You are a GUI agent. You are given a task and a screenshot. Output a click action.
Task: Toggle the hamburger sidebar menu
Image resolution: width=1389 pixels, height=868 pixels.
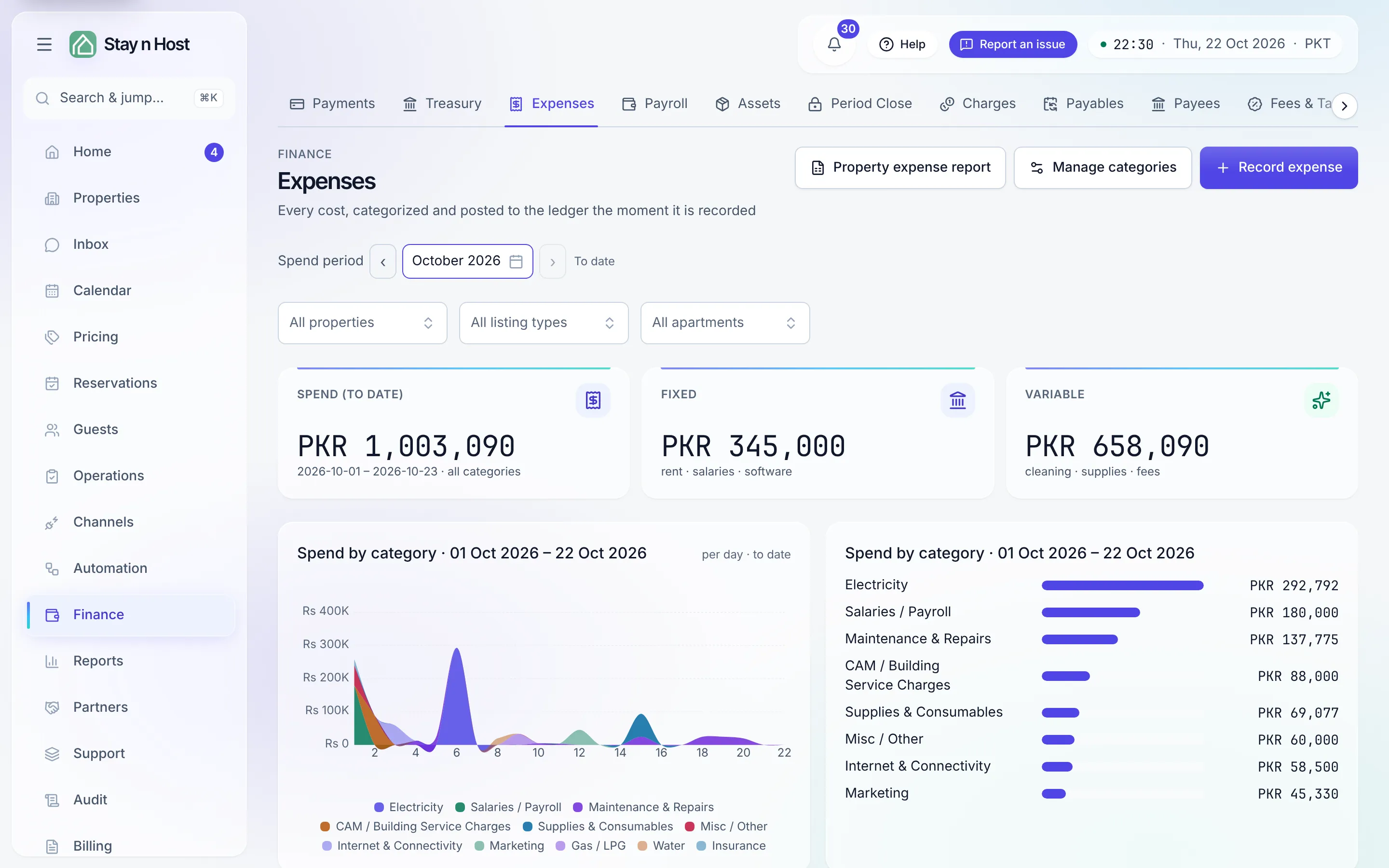click(x=44, y=44)
